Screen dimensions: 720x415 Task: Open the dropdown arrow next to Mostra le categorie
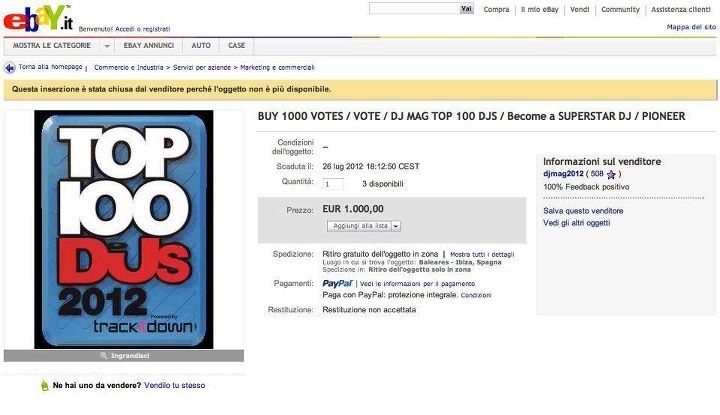click(x=107, y=46)
